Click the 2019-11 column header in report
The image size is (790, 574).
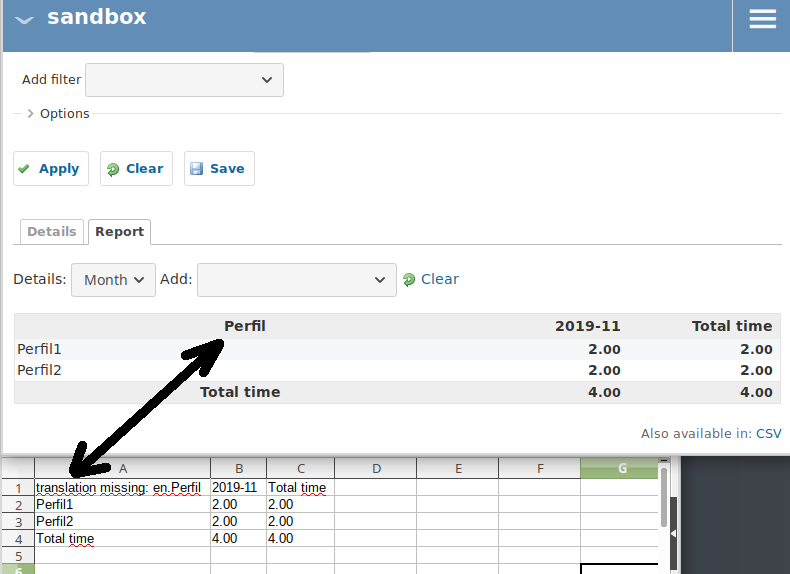point(587,326)
